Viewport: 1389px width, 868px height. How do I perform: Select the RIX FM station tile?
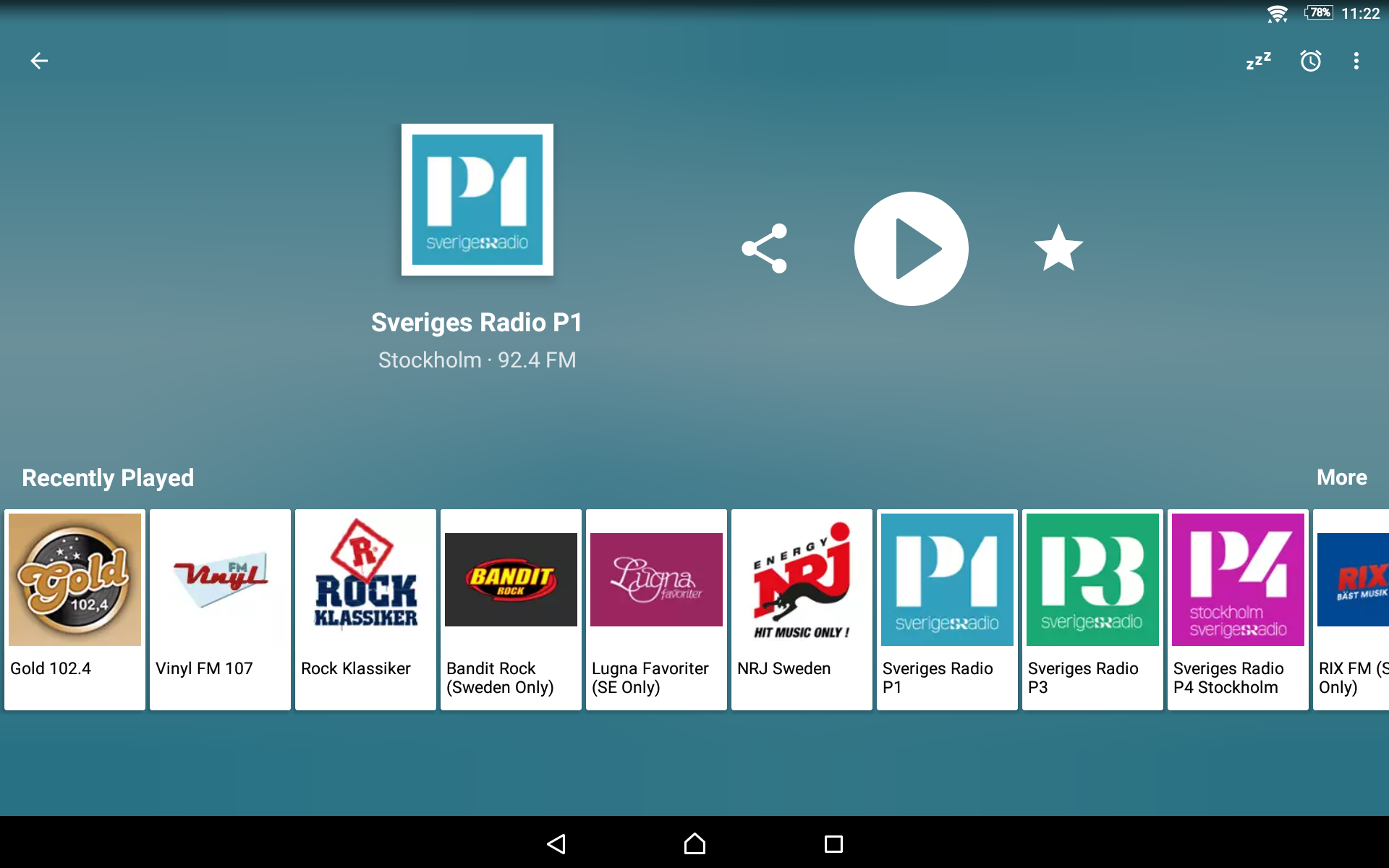(1351, 609)
